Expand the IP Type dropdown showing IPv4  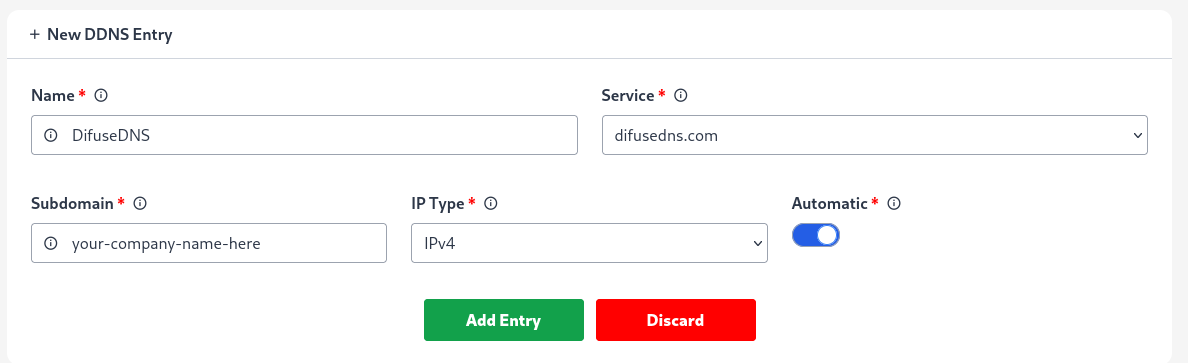589,243
